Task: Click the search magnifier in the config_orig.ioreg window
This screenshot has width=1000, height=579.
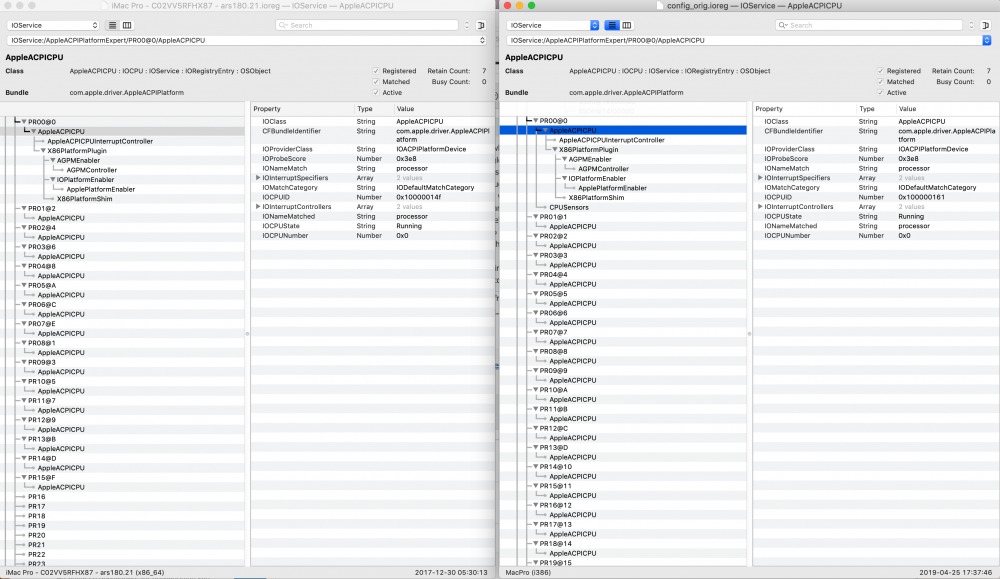Action: (x=783, y=26)
